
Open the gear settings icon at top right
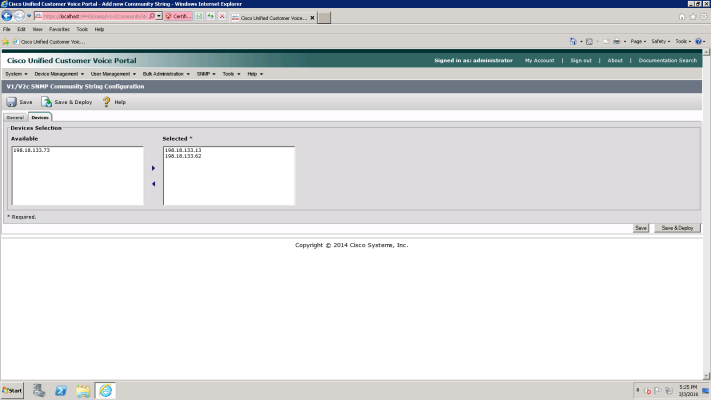pos(704,17)
